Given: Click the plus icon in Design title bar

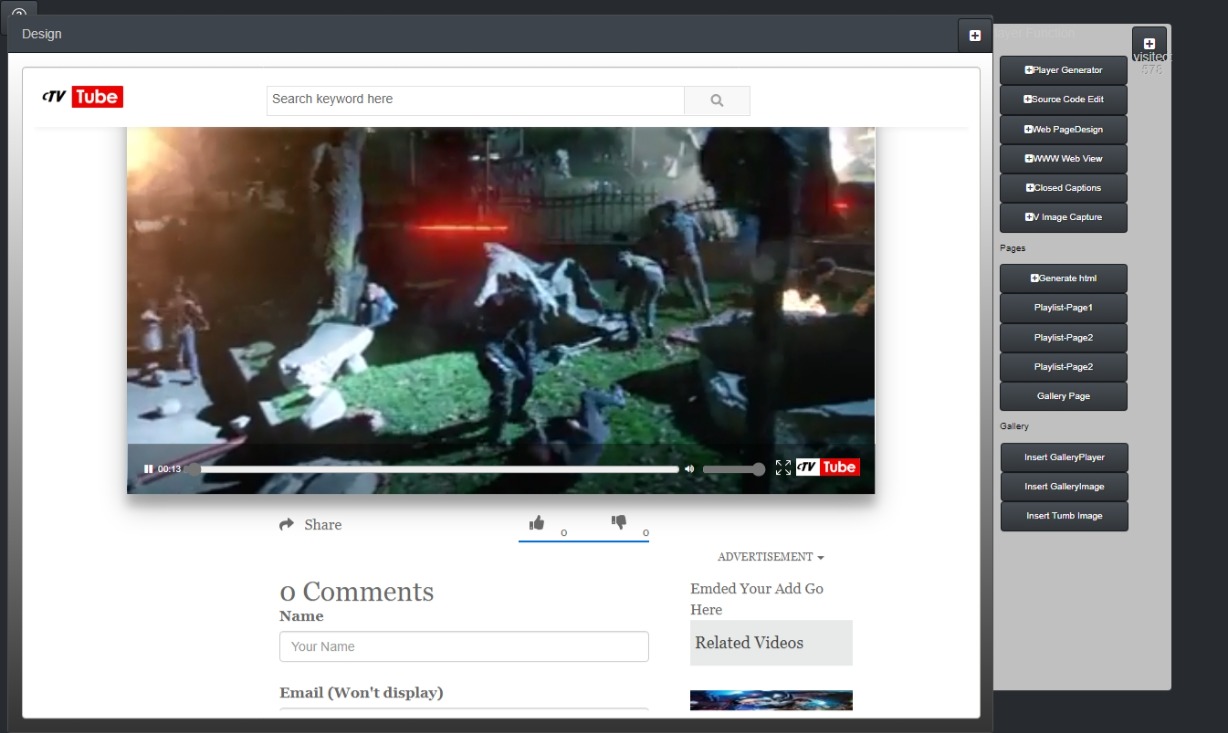Looking at the screenshot, I should (x=975, y=35).
